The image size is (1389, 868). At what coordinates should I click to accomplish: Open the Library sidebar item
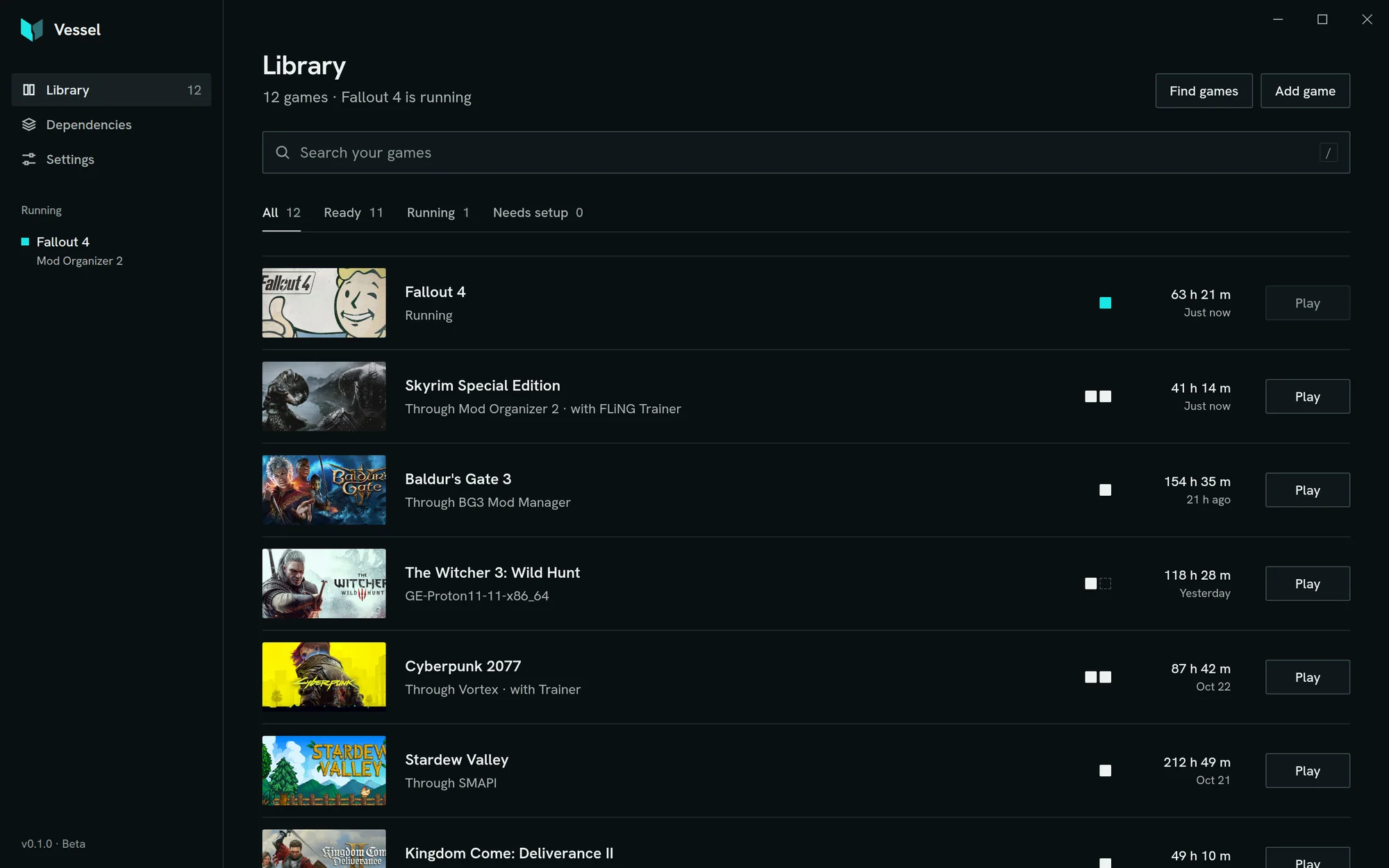click(x=111, y=90)
